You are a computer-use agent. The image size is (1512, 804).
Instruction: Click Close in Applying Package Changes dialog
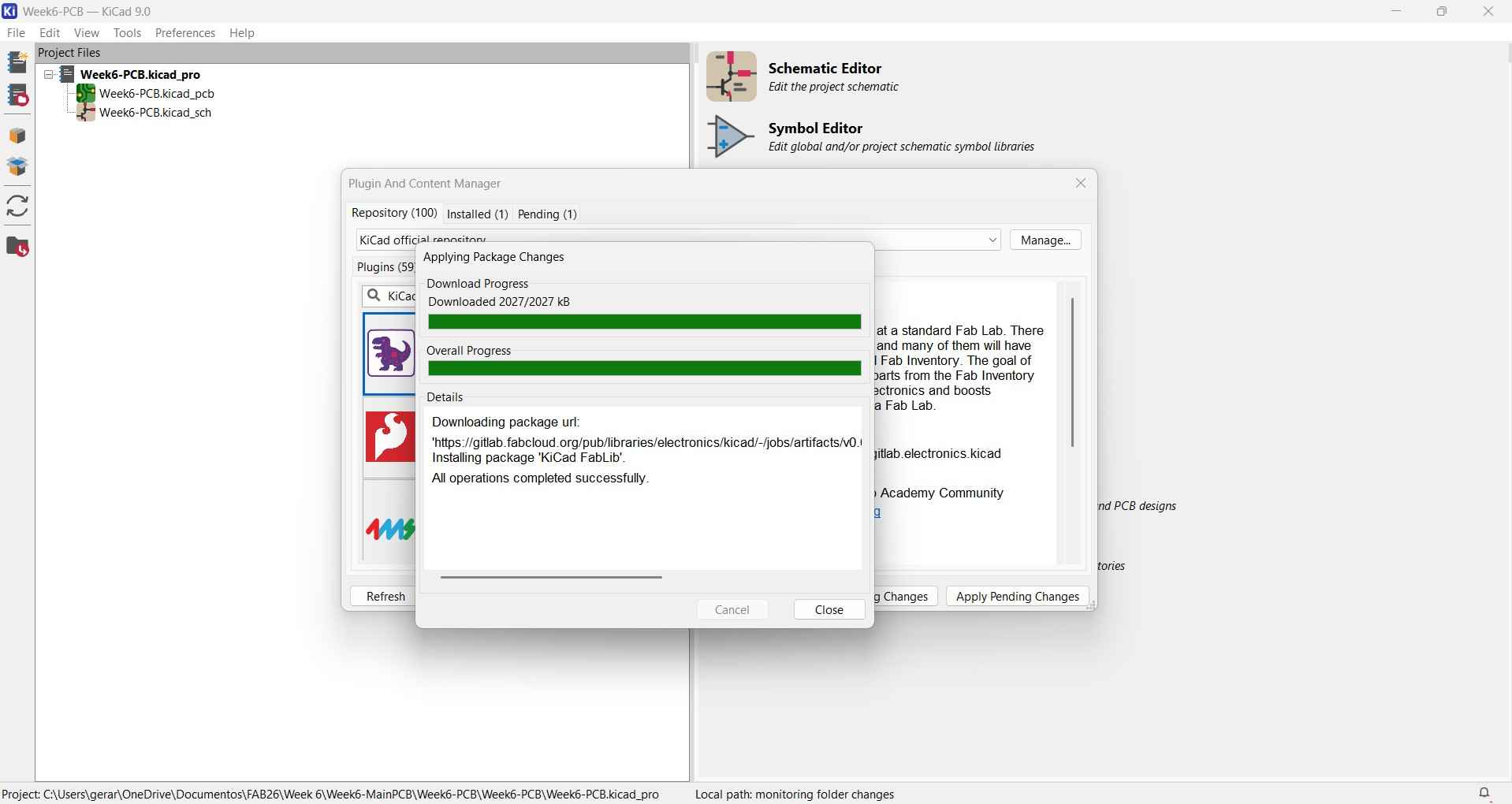(x=829, y=610)
